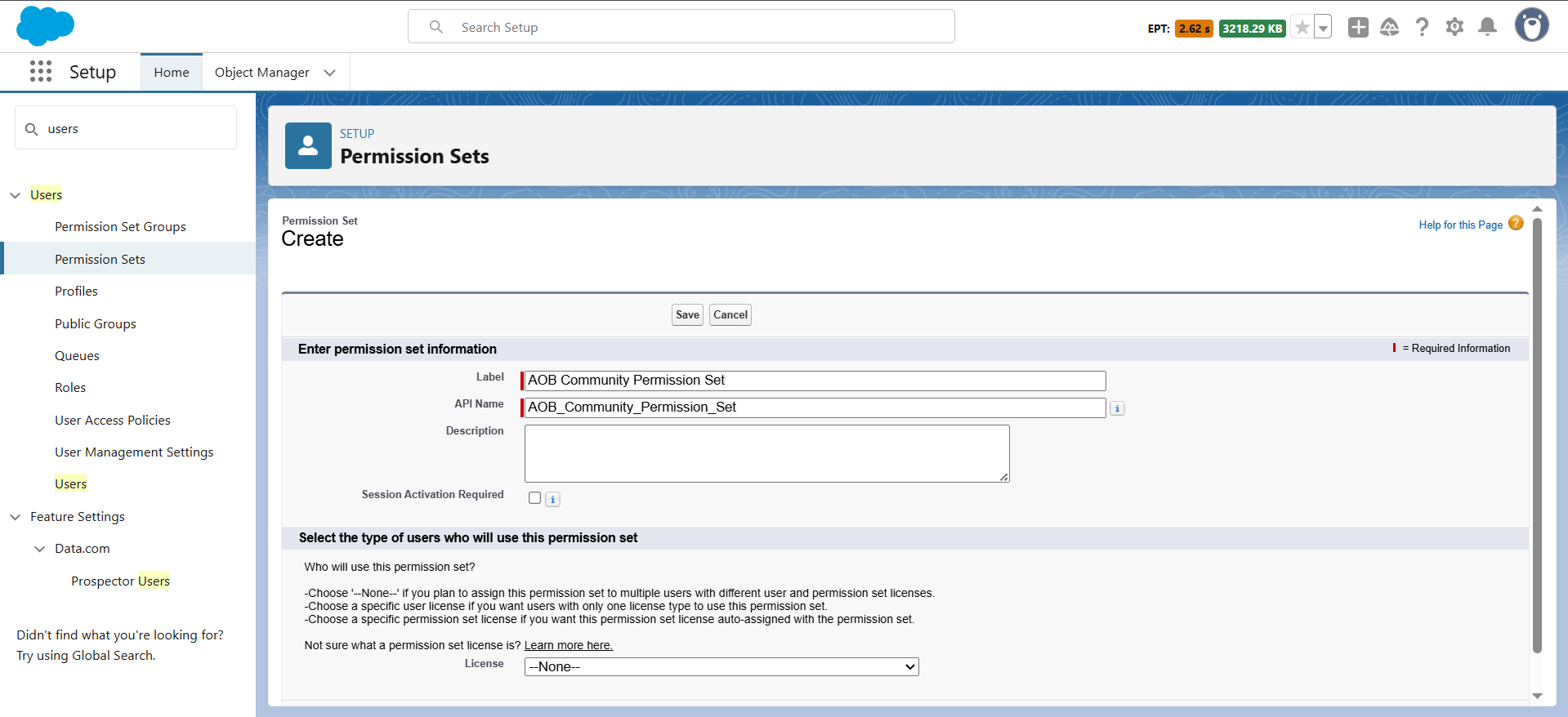Click the API Name info icon

point(1117,408)
